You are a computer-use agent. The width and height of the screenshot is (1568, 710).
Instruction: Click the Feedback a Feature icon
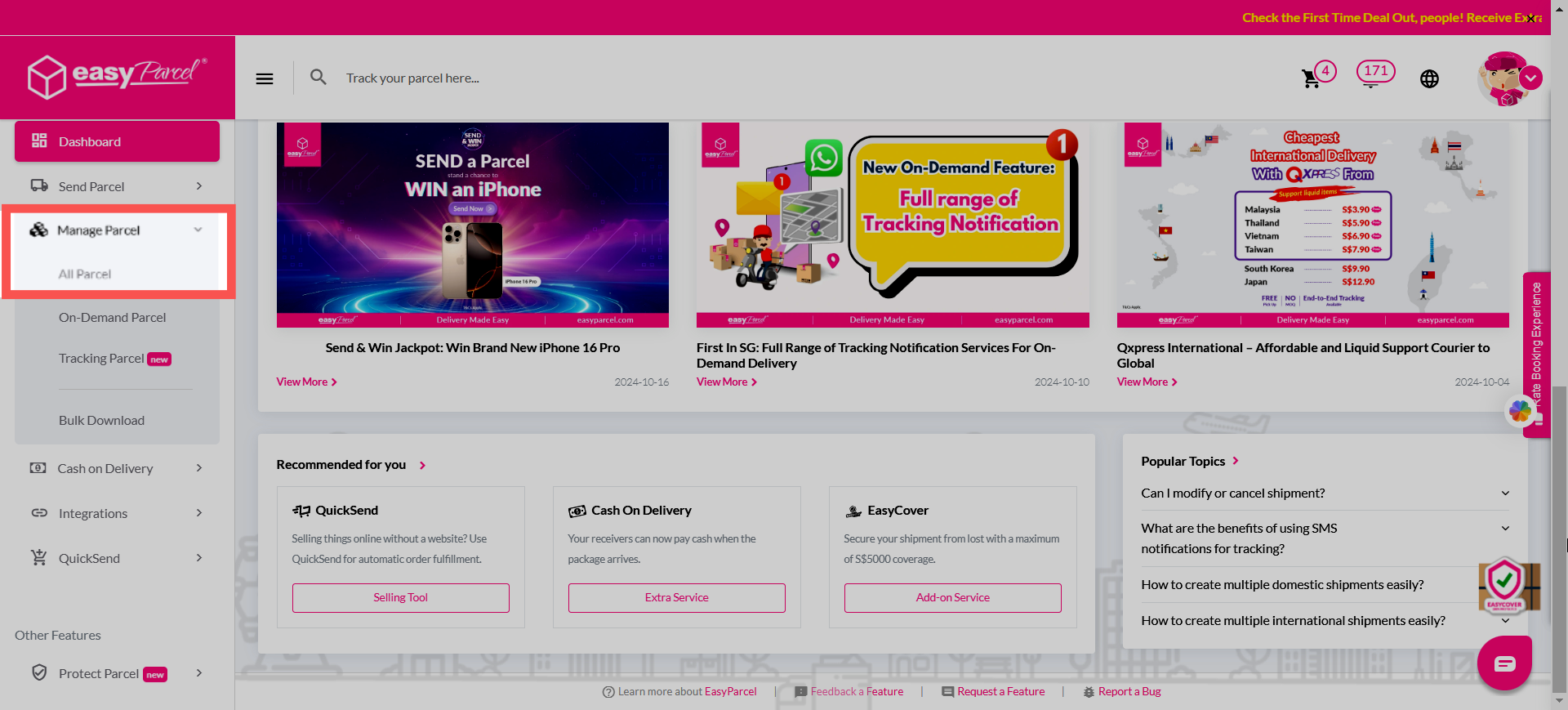click(x=801, y=692)
